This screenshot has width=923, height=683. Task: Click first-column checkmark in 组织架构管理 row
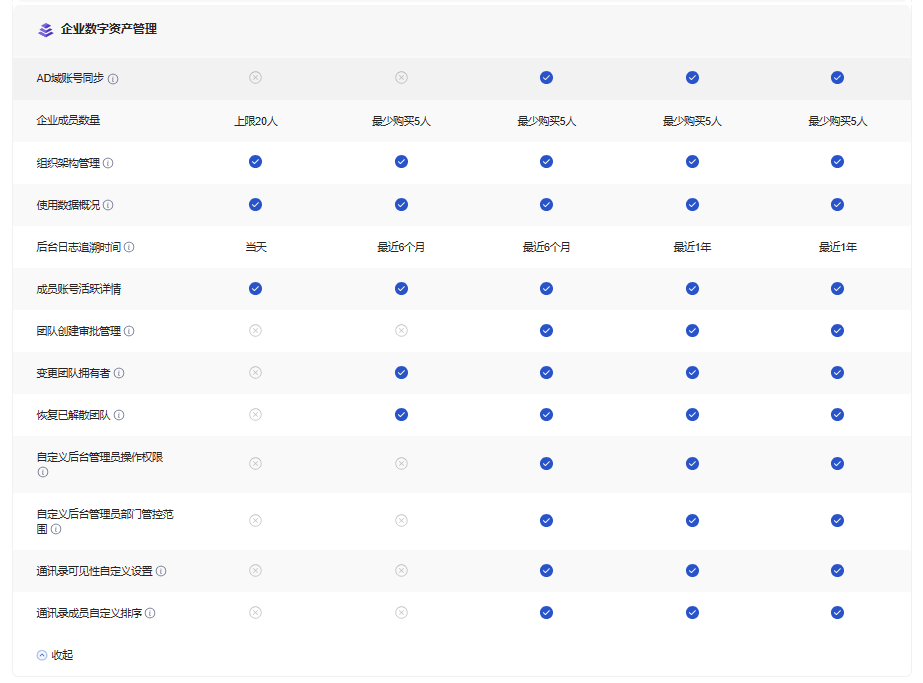tap(255, 162)
